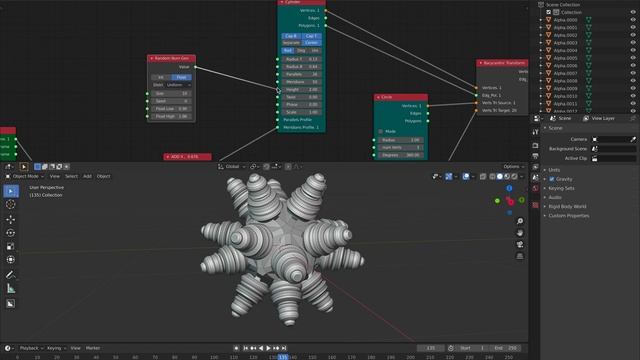640x360 pixels.
Task: Toggle use preview range clock icon
Action: (x=451, y=348)
